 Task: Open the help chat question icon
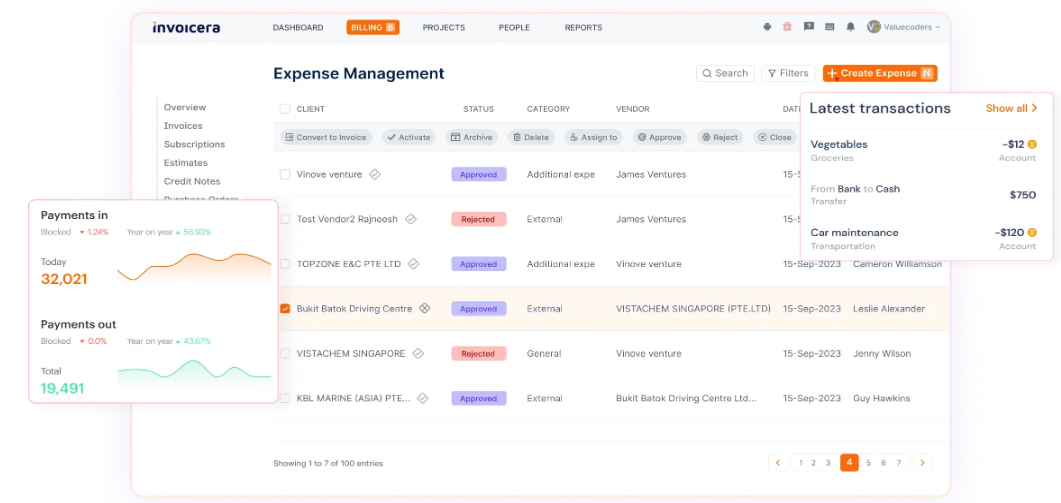pos(809,27)
